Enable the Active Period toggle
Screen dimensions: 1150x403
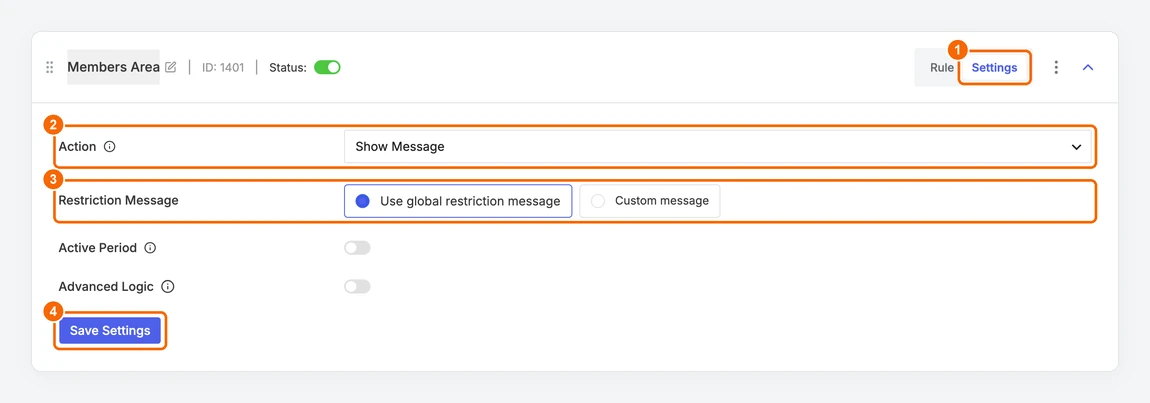pyautogui.click(x=357, y=248)
